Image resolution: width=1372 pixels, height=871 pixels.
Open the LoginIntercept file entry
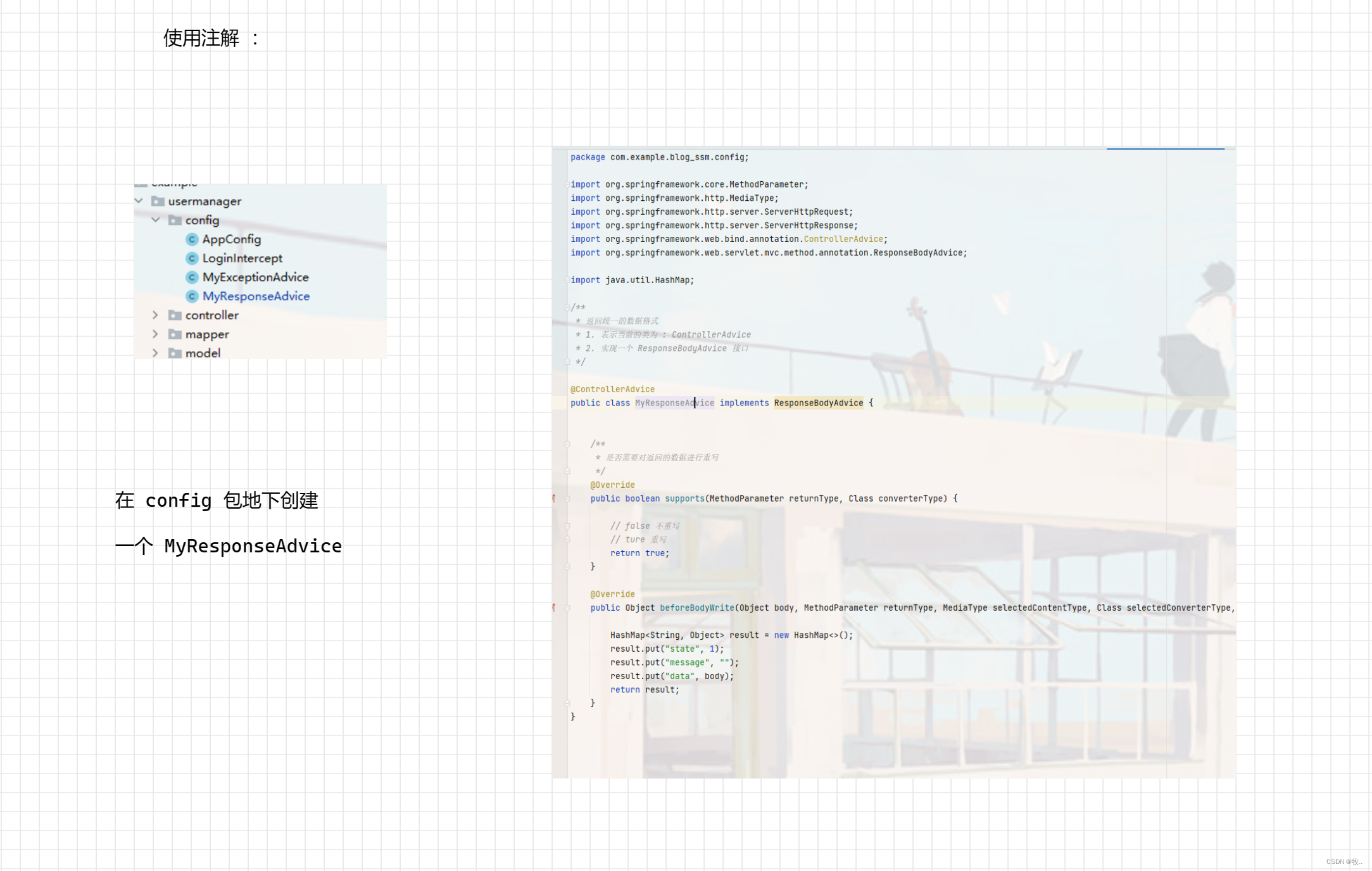coord(242,258)
